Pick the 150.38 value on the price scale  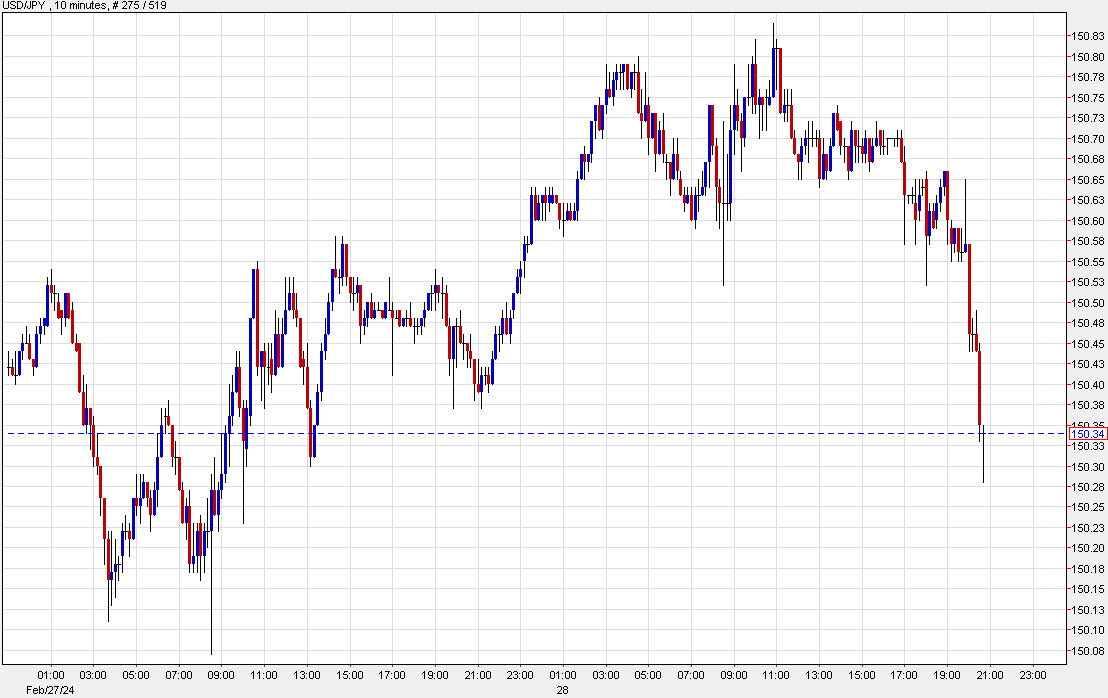tap(1088, 405)
